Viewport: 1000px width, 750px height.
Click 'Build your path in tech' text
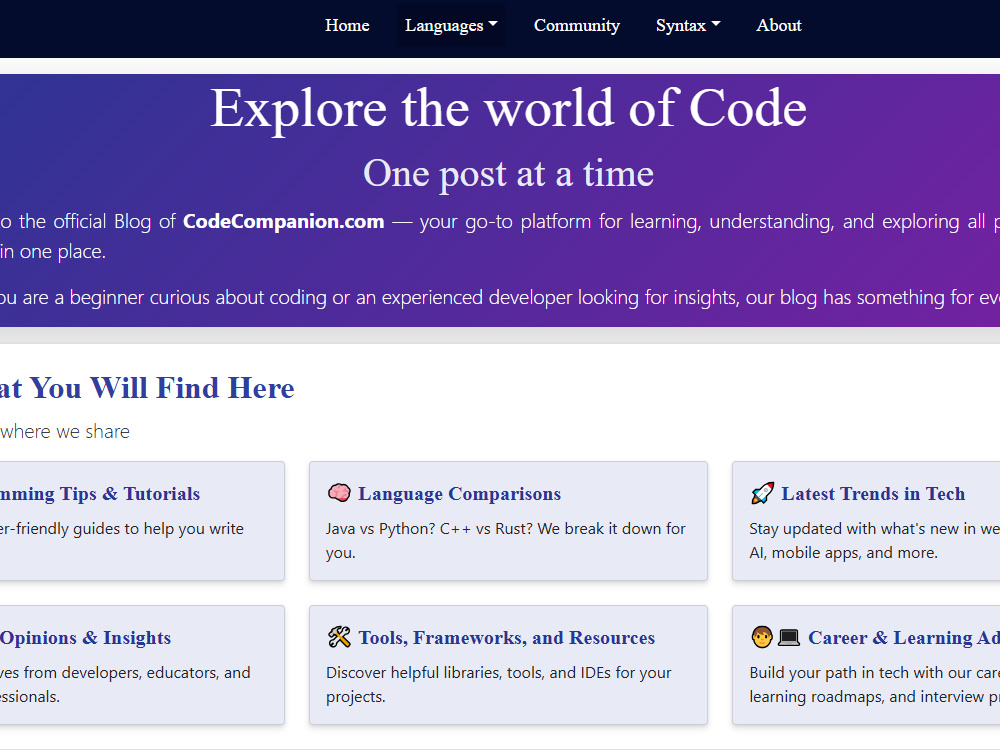[835, 673]
